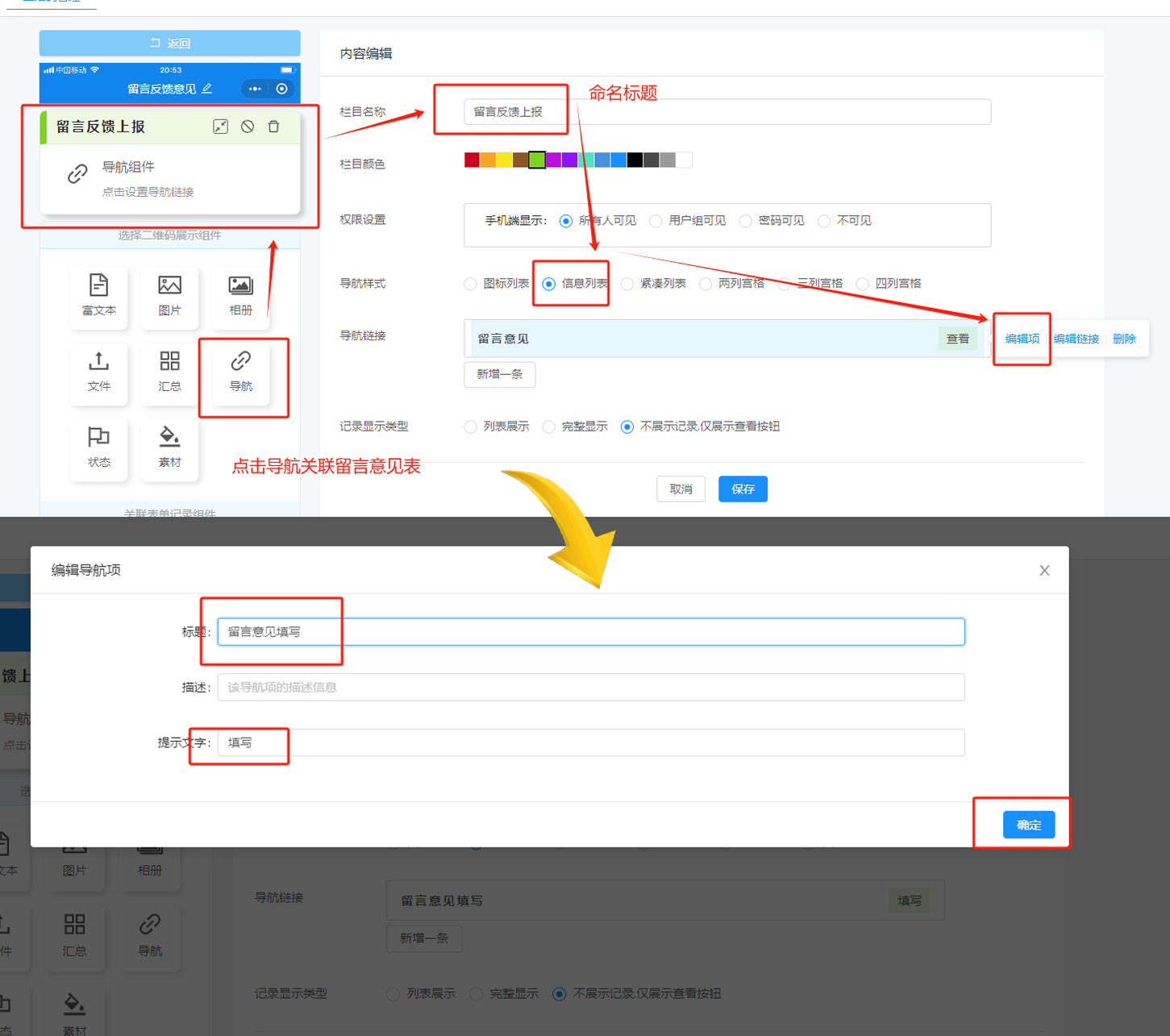Choose the 相册 album component
The width and height of the screenshot is (1170, 1036).
click(x=240, y=295)
